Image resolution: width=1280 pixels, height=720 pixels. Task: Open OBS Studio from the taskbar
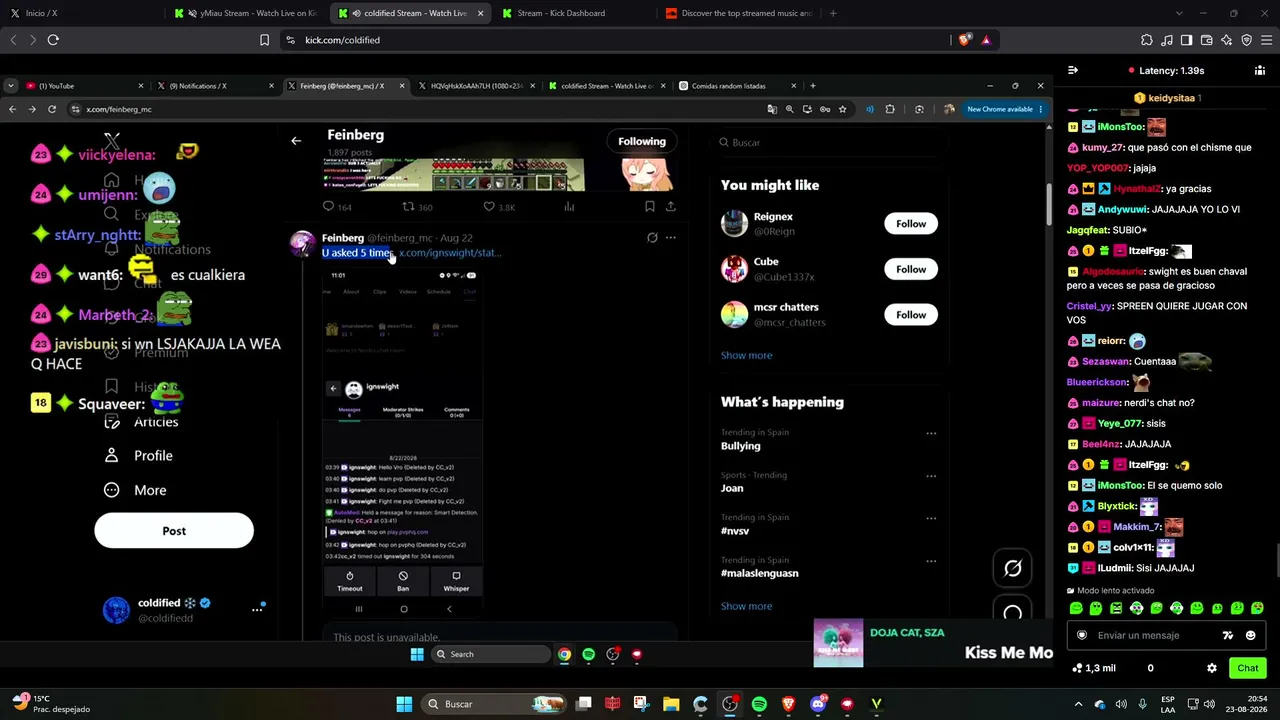[730, 704]
